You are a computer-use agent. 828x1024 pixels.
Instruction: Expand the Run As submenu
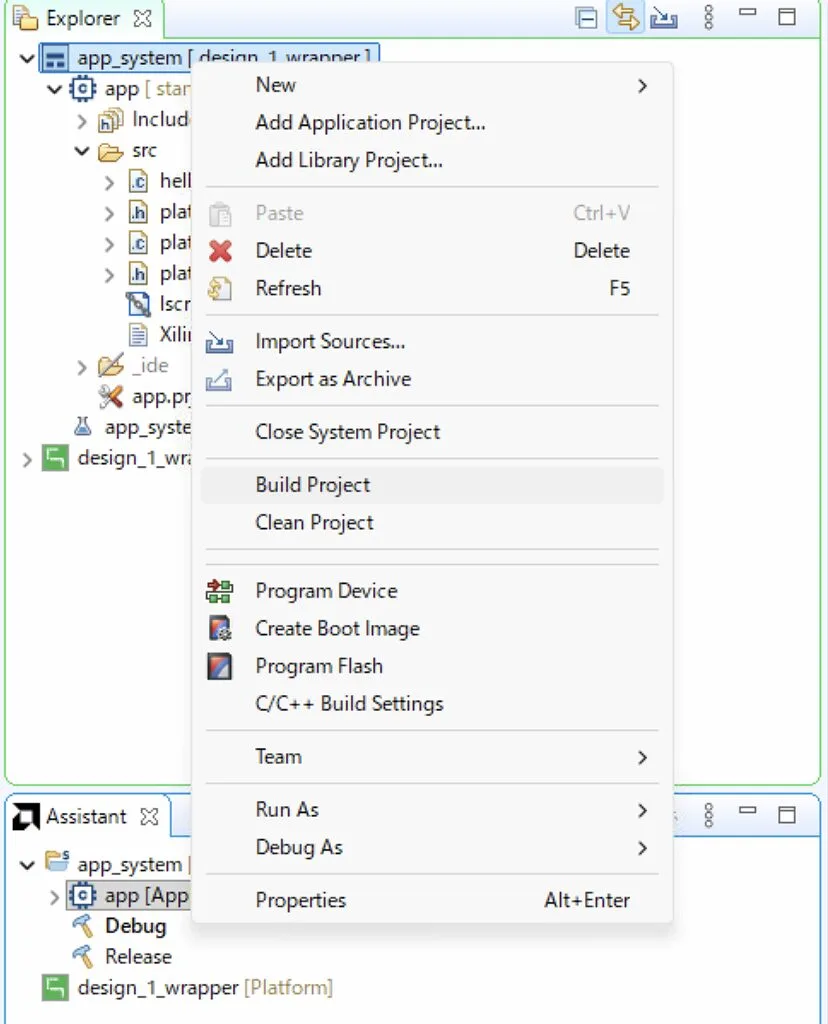pyautogui.click(x=287, y=810)
